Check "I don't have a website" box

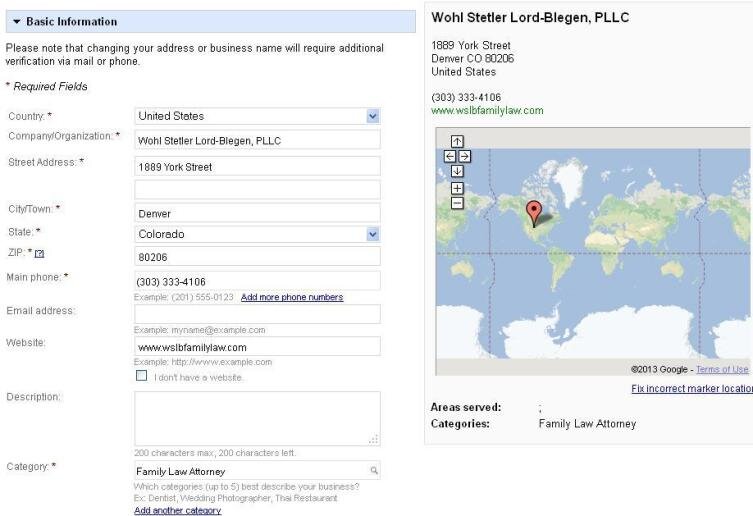(x=141, y=376)
